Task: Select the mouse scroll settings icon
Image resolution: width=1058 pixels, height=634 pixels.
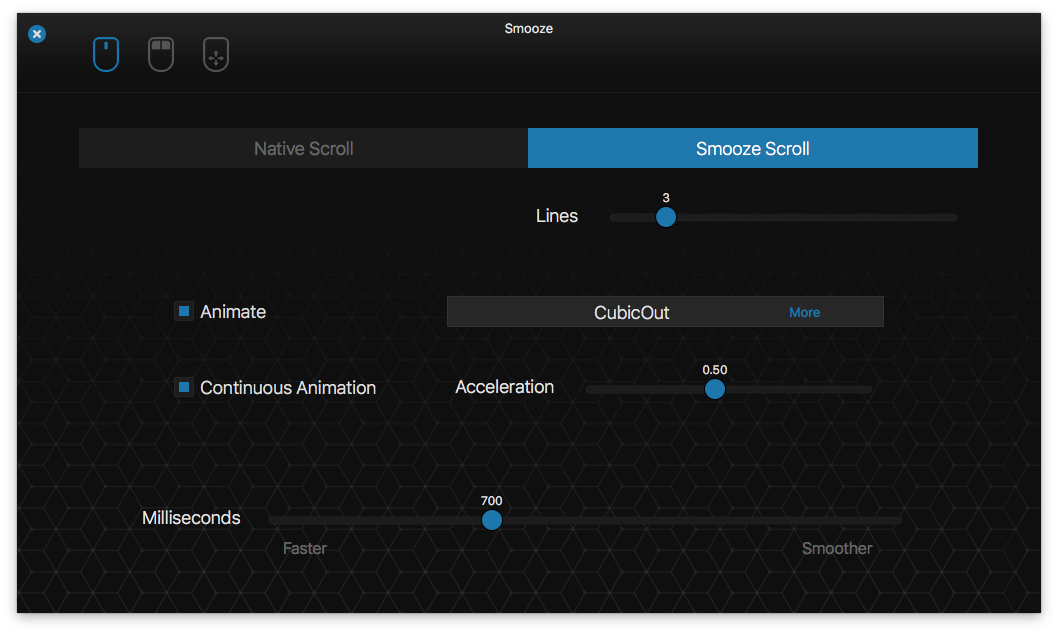Action: coord(106,54)
